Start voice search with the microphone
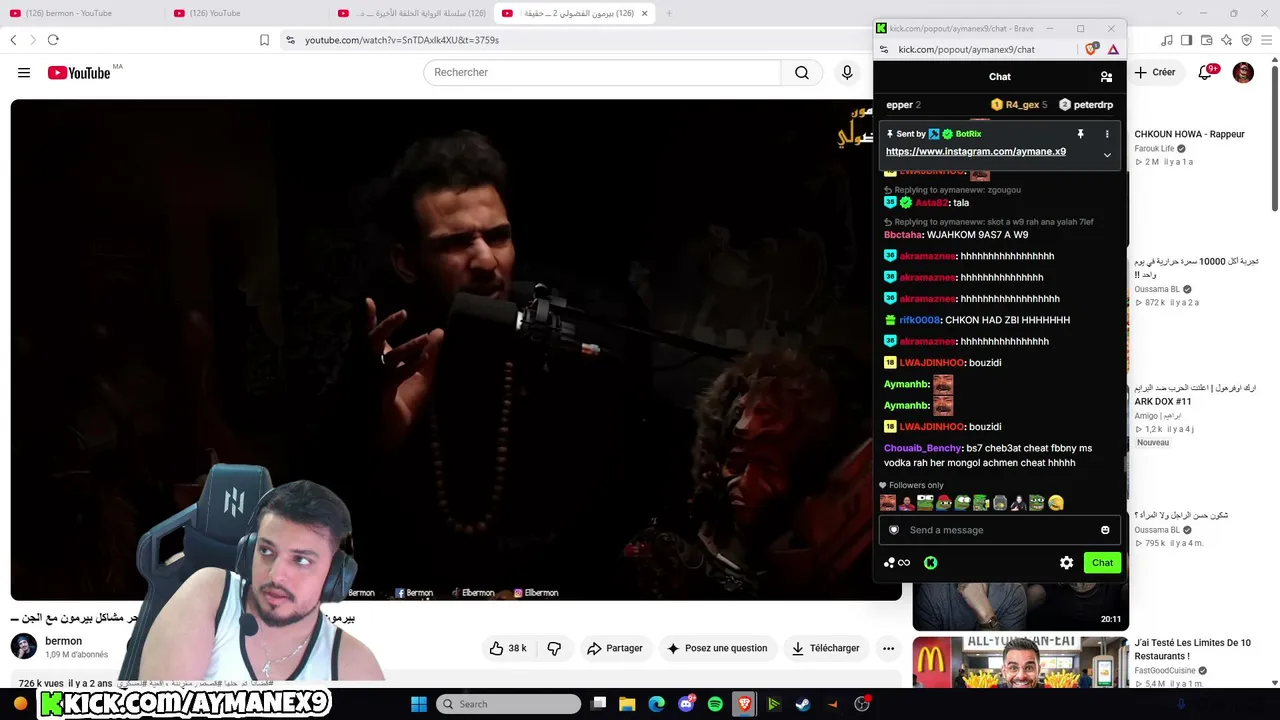 pyautogui.click(x=847, y=73)
